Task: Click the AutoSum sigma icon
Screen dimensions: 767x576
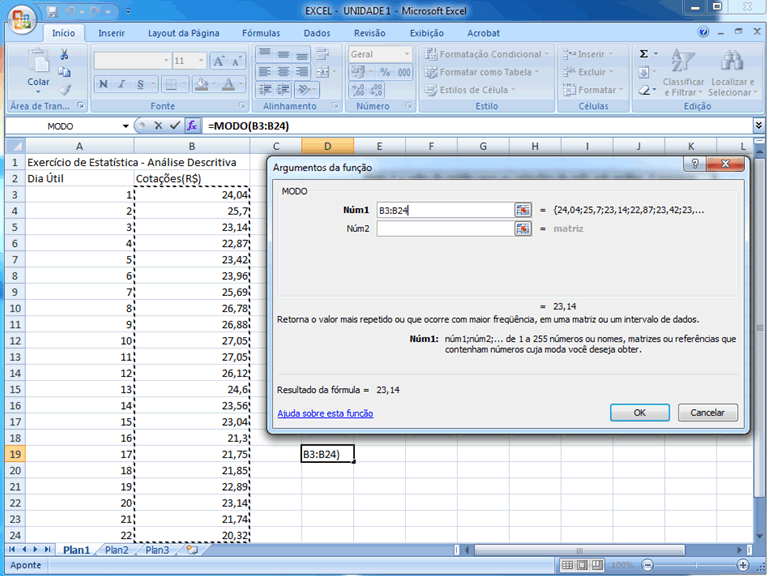Action: [x=644, y=54]
